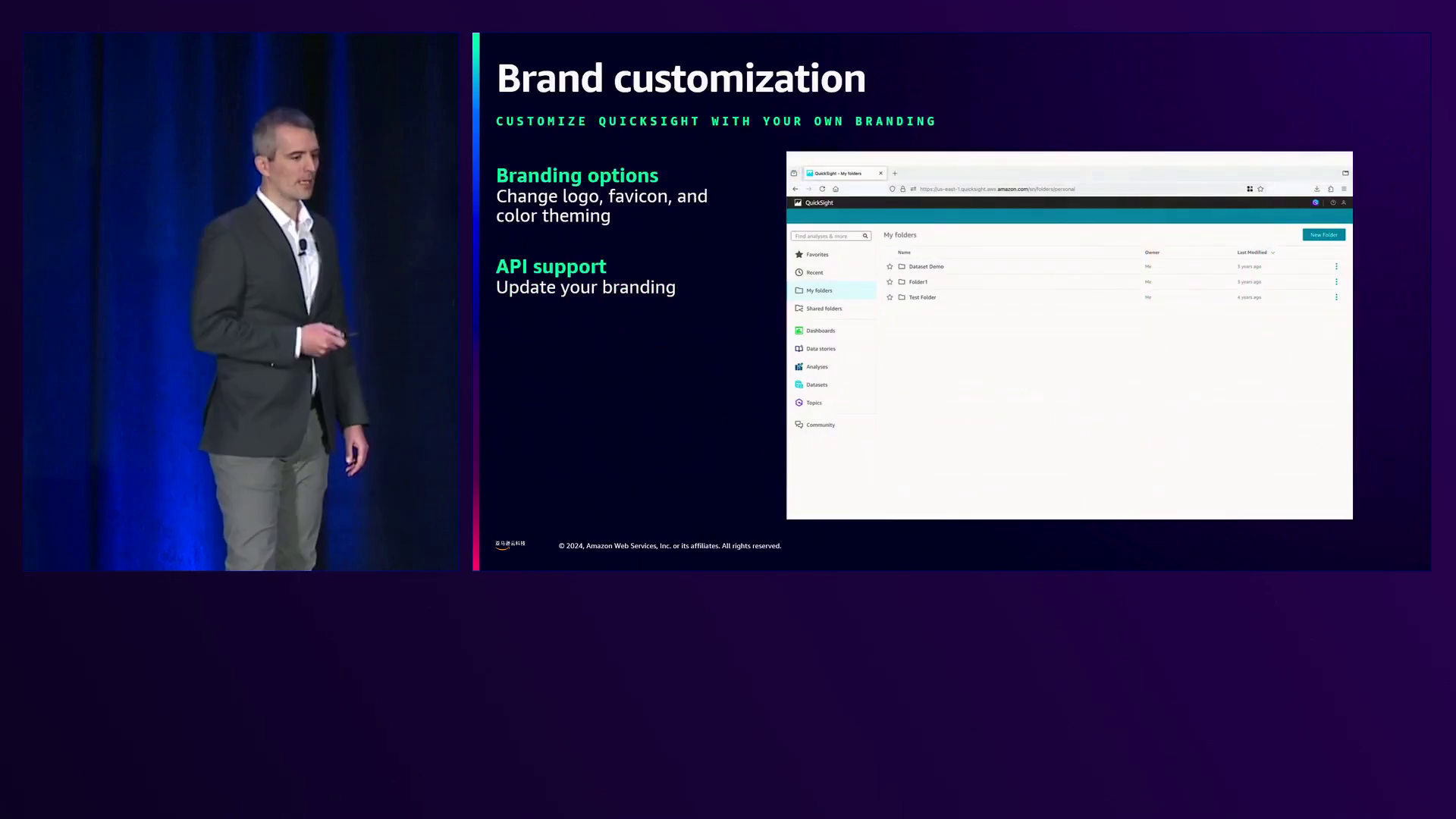Click the purple Q icon in header
The width and height of the screenshot is (1456, 819).
click(1316, 203)
